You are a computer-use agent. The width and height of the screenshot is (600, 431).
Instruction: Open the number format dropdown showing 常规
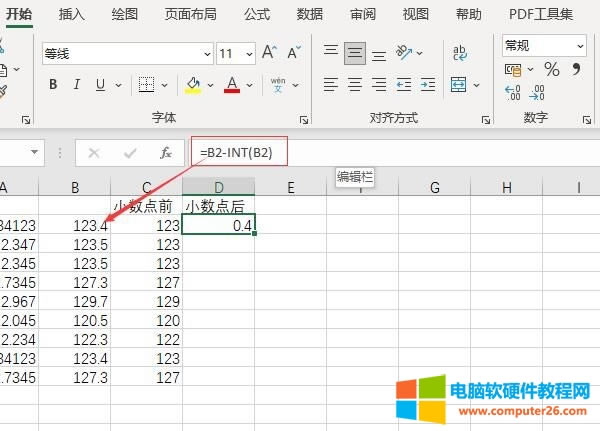[x=580, y=45]
